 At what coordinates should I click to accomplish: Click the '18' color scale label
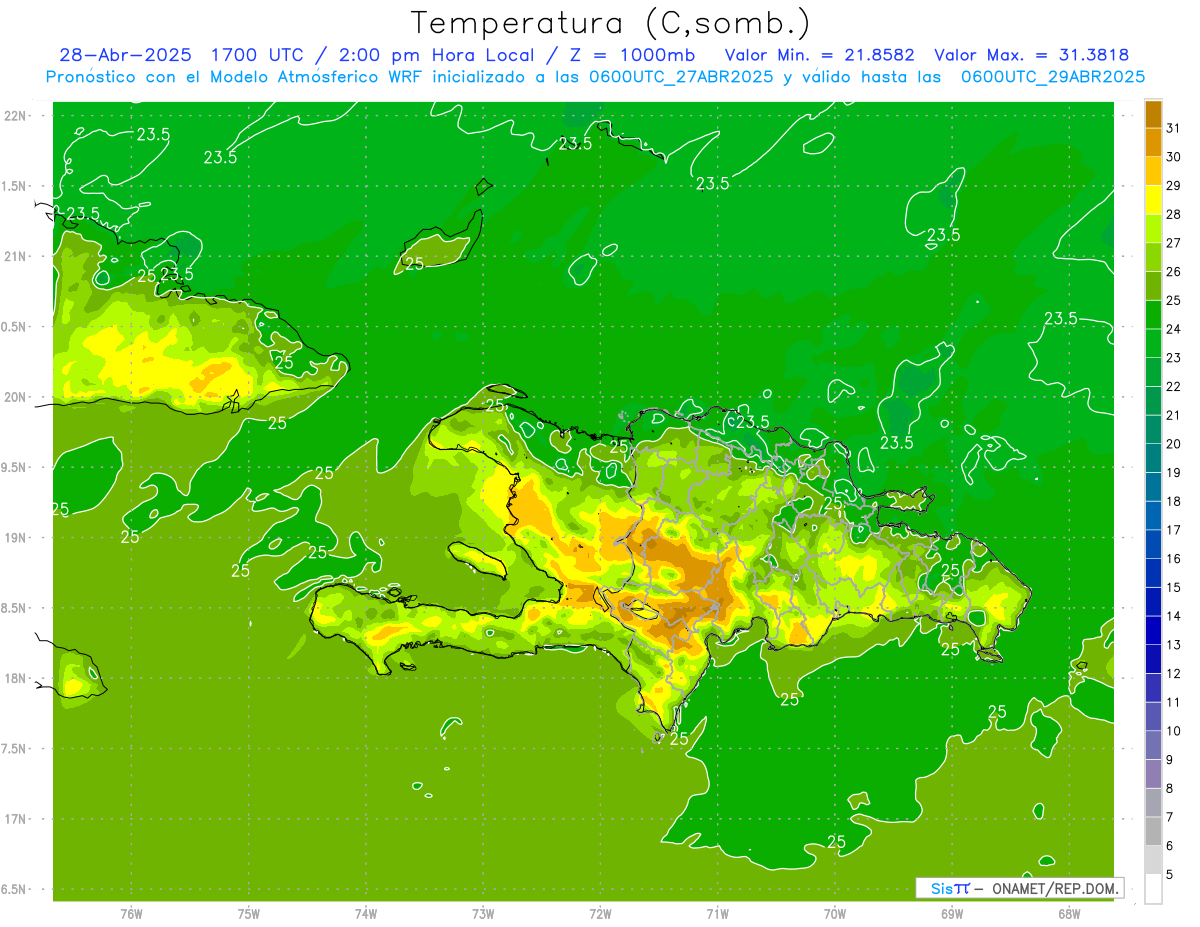pos(1174,501)
